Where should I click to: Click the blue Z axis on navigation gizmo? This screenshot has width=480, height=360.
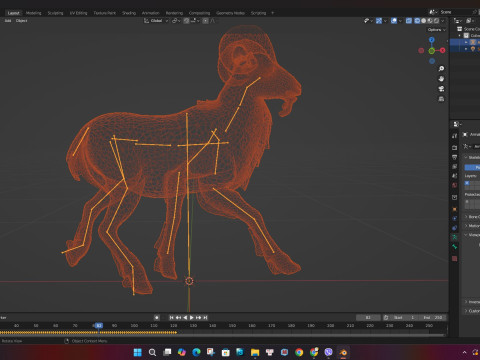[432, 40]
